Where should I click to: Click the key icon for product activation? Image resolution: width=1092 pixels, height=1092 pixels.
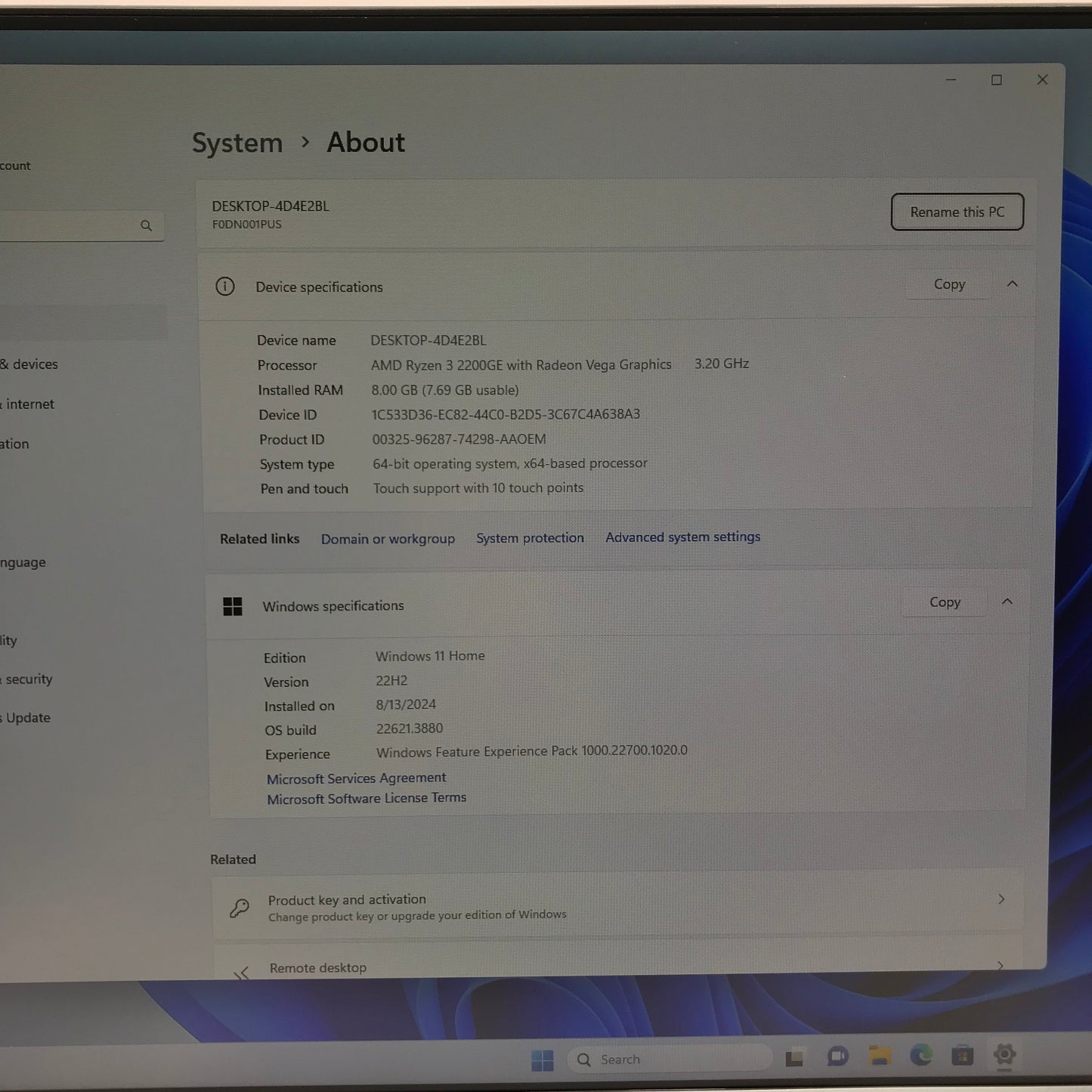(x=240, y=908)
